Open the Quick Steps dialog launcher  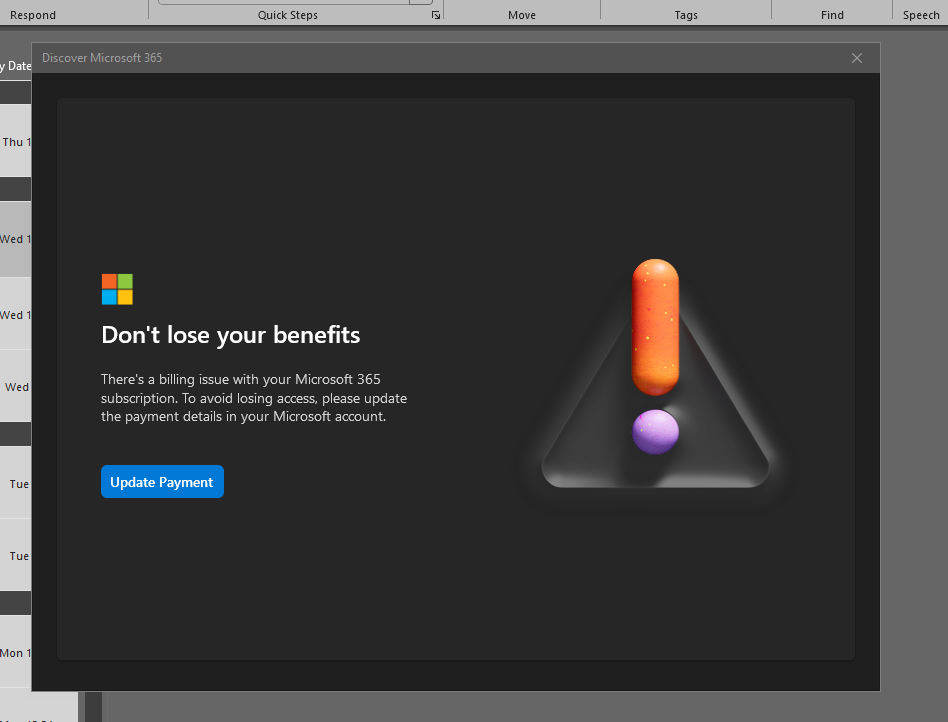[x=436, y=15]
